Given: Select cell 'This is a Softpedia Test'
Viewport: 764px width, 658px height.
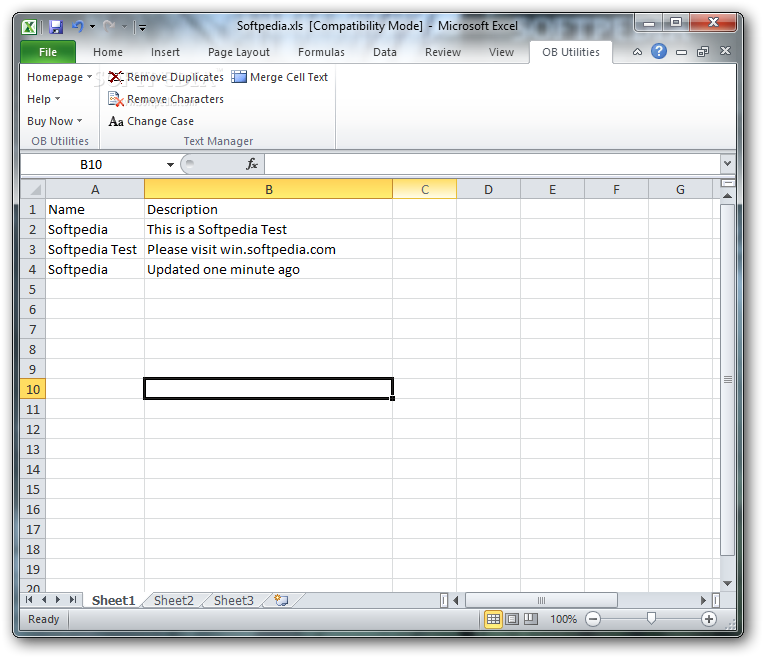Looking at the screenshot, I should click(268, 230).
